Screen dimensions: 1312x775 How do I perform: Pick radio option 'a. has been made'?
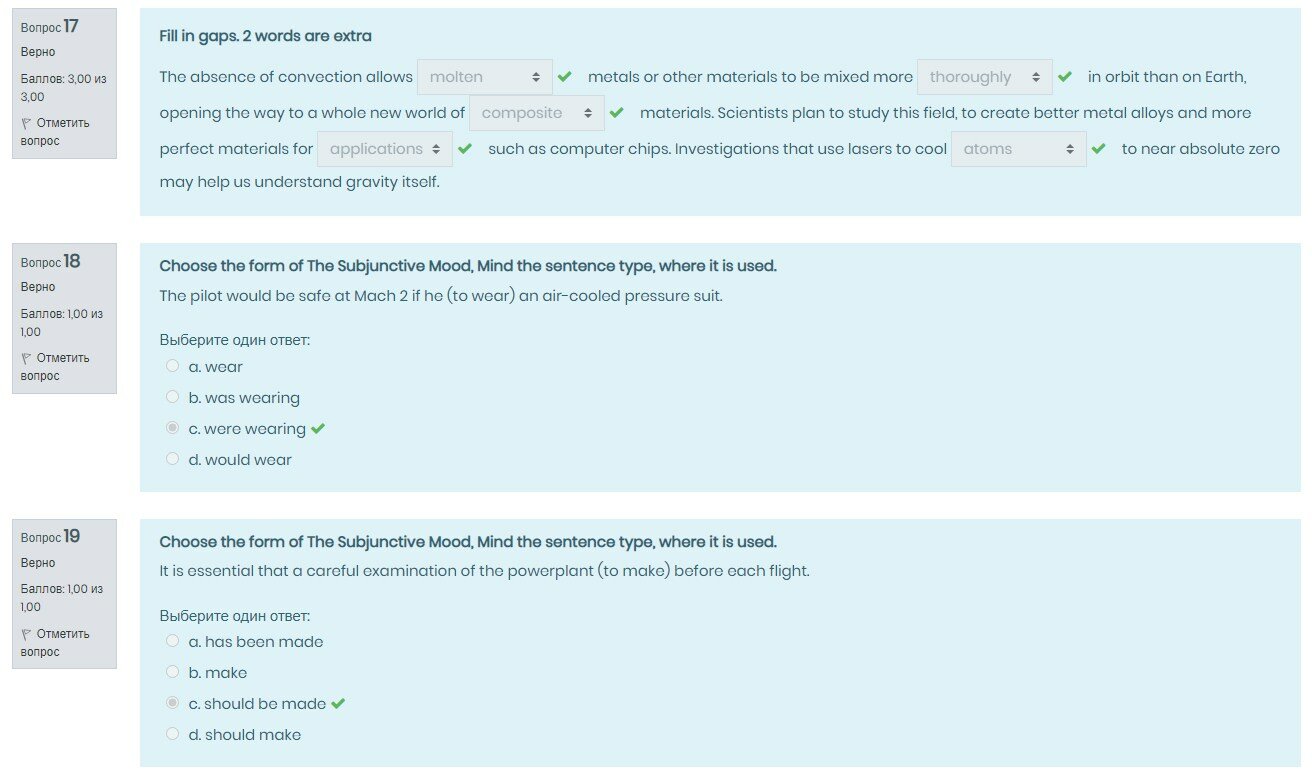[x=173, y=642]
